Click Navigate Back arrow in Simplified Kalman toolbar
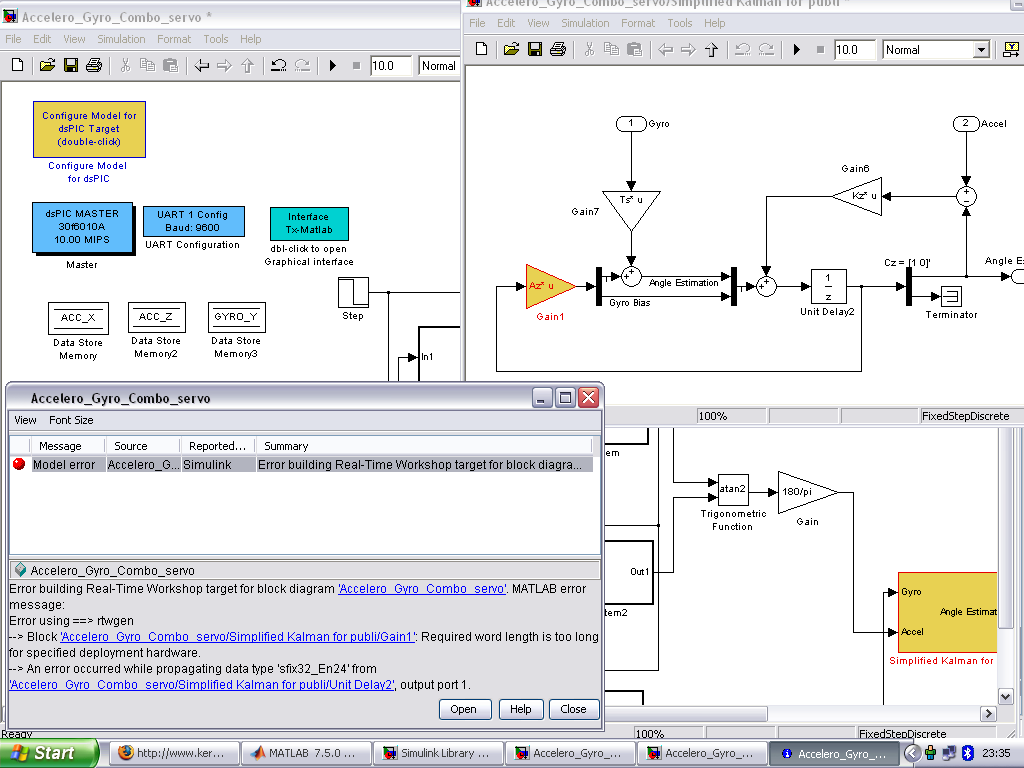 click(x=665, y=49)
